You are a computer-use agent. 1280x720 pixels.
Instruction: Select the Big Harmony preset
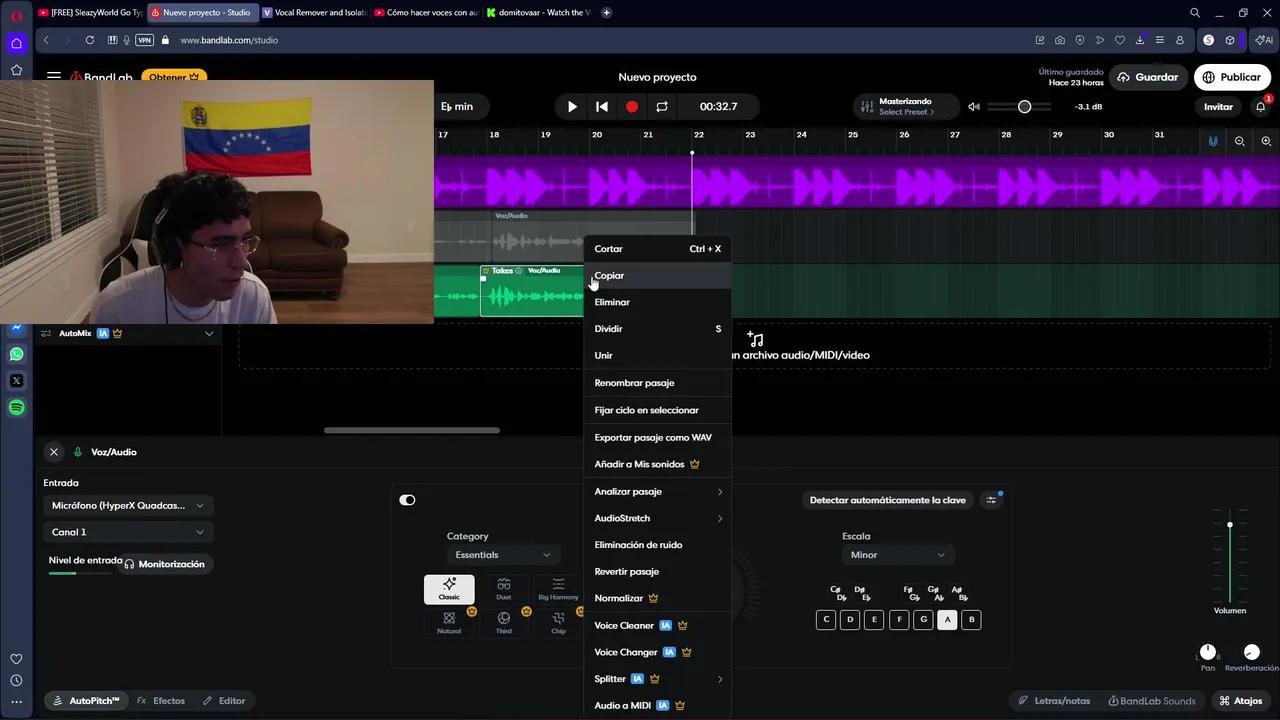click(x=557, y=590)
